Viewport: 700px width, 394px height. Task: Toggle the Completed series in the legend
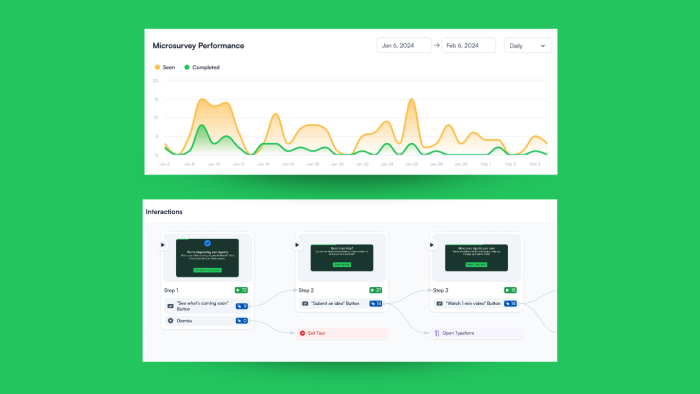click(x=202, y=67)
